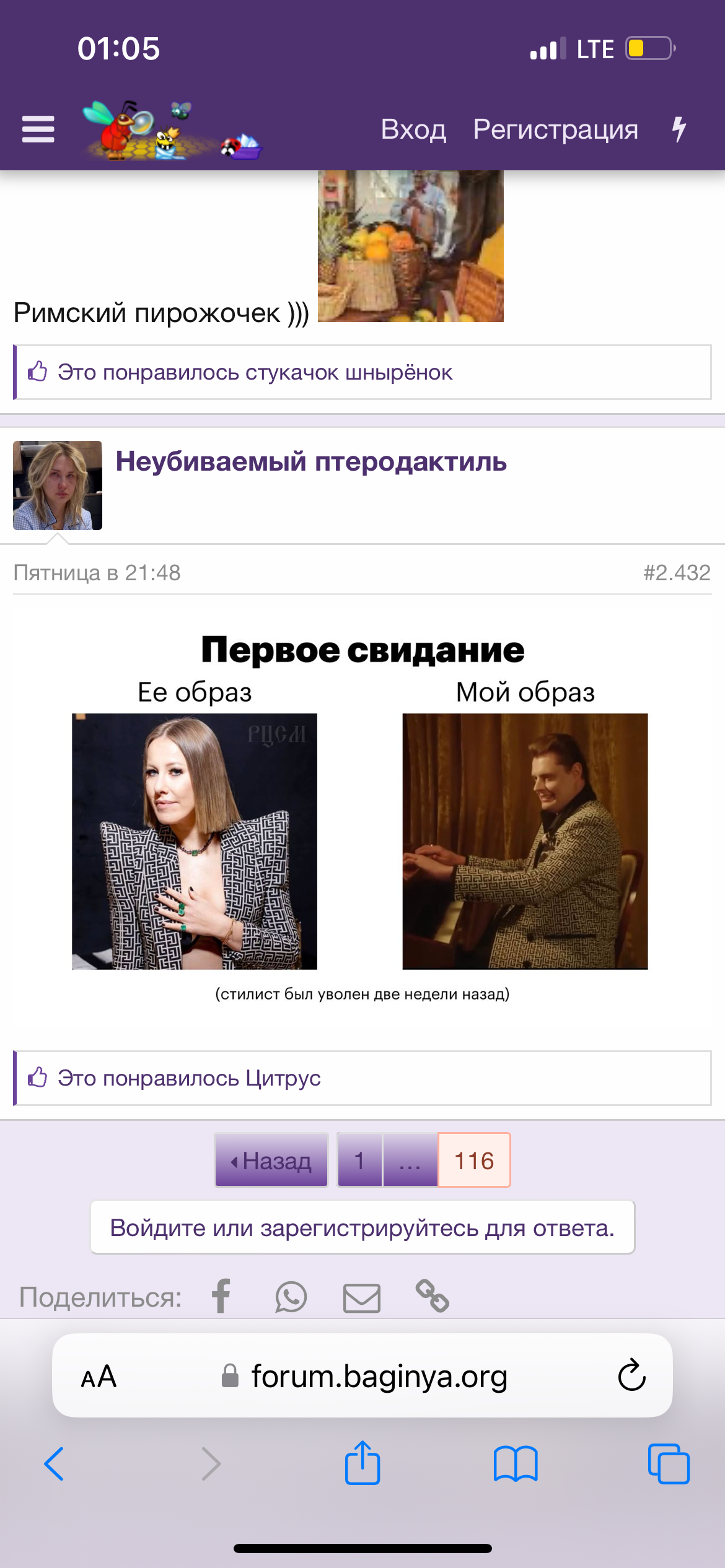Open post permalink #2.432
This screenshot has width=725, height=1568.
coord(677,573)
